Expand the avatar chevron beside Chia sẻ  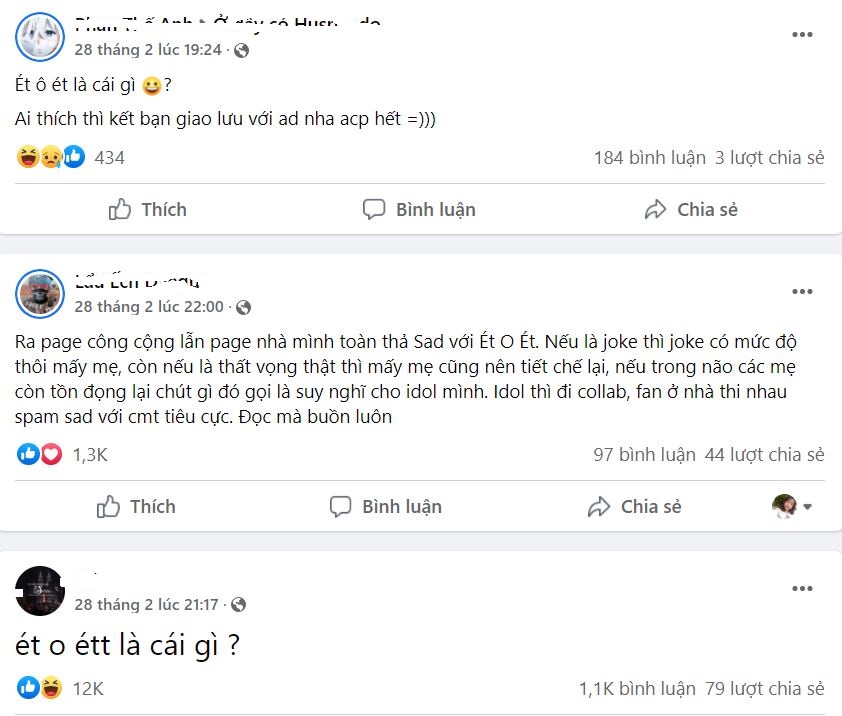tap(806, 506)
